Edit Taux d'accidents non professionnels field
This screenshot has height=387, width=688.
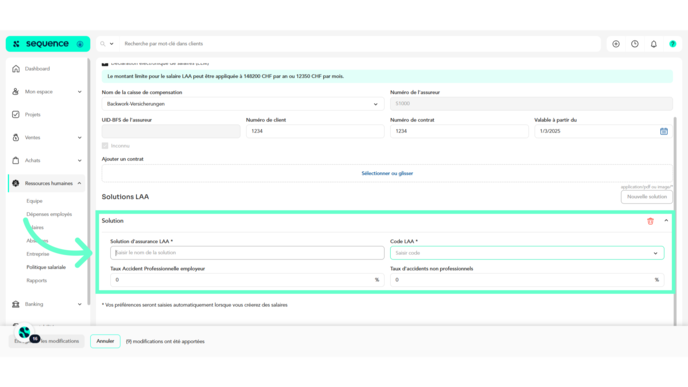527,280
